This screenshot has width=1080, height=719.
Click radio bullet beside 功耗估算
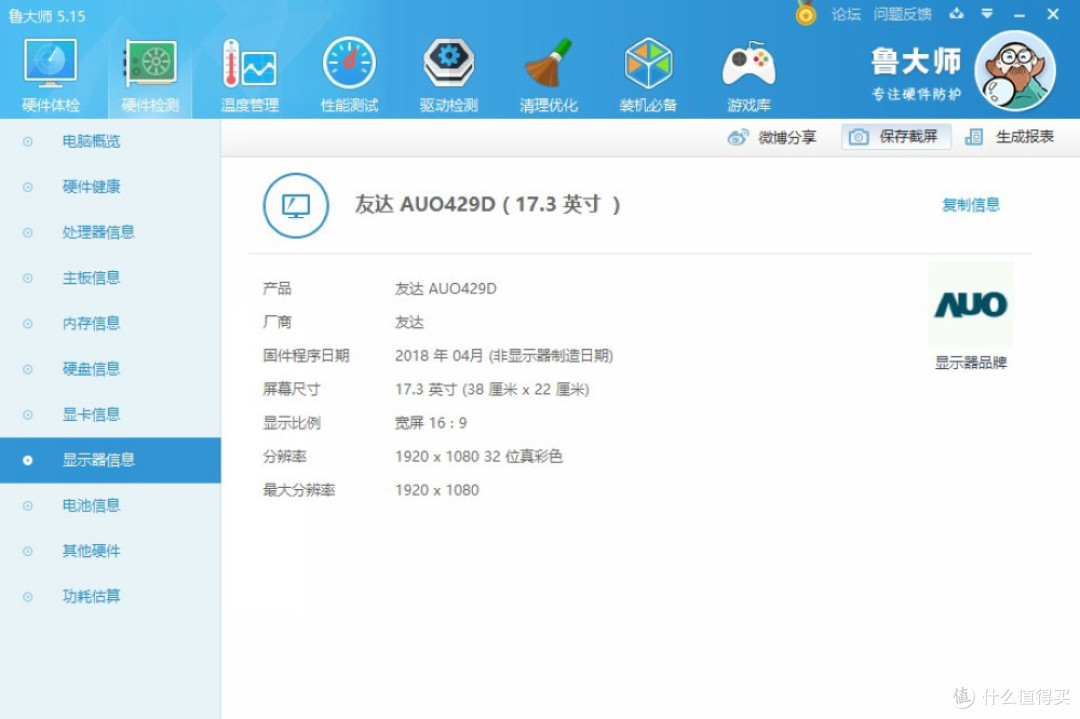[28, 597]
